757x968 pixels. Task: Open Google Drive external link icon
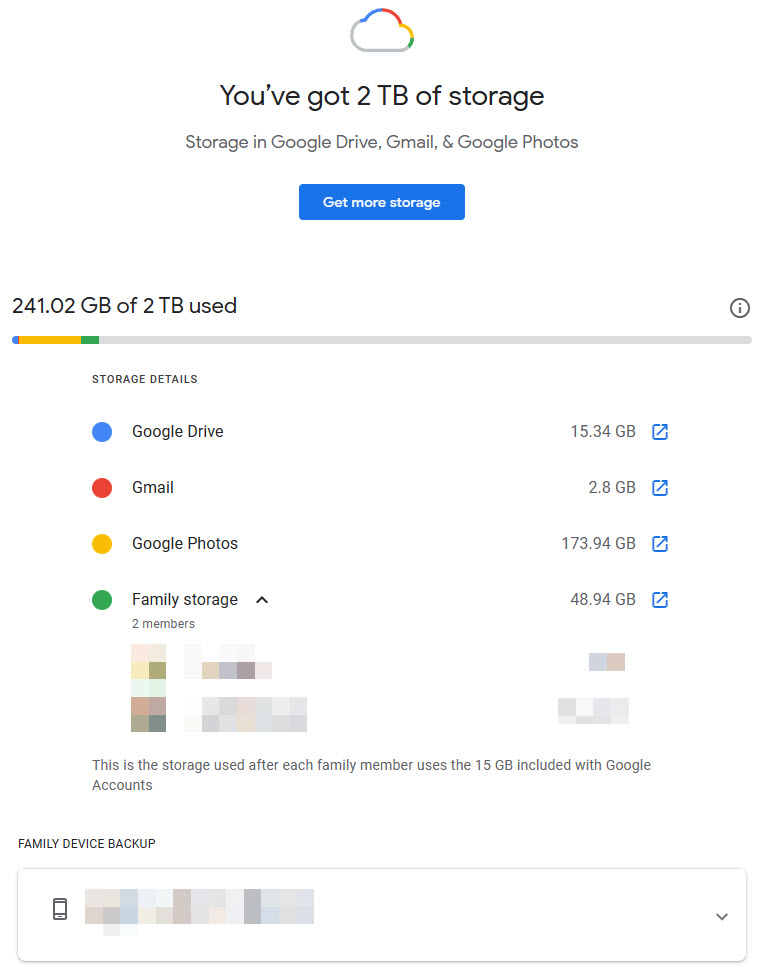coord(660,432)
